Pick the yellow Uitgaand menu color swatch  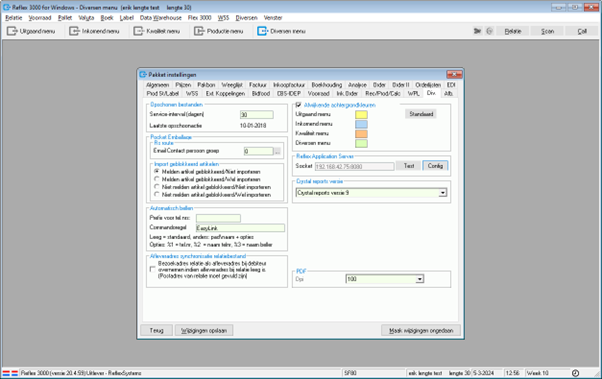(x=361, y=114)
